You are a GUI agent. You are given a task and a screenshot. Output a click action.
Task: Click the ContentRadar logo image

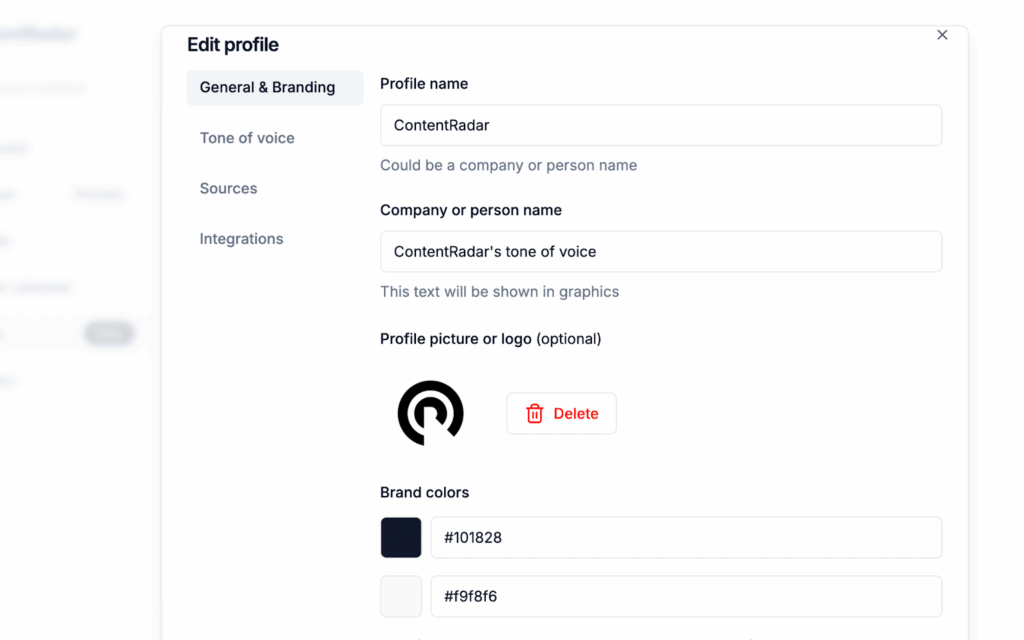pyautogui.click(x=430, y=413)
